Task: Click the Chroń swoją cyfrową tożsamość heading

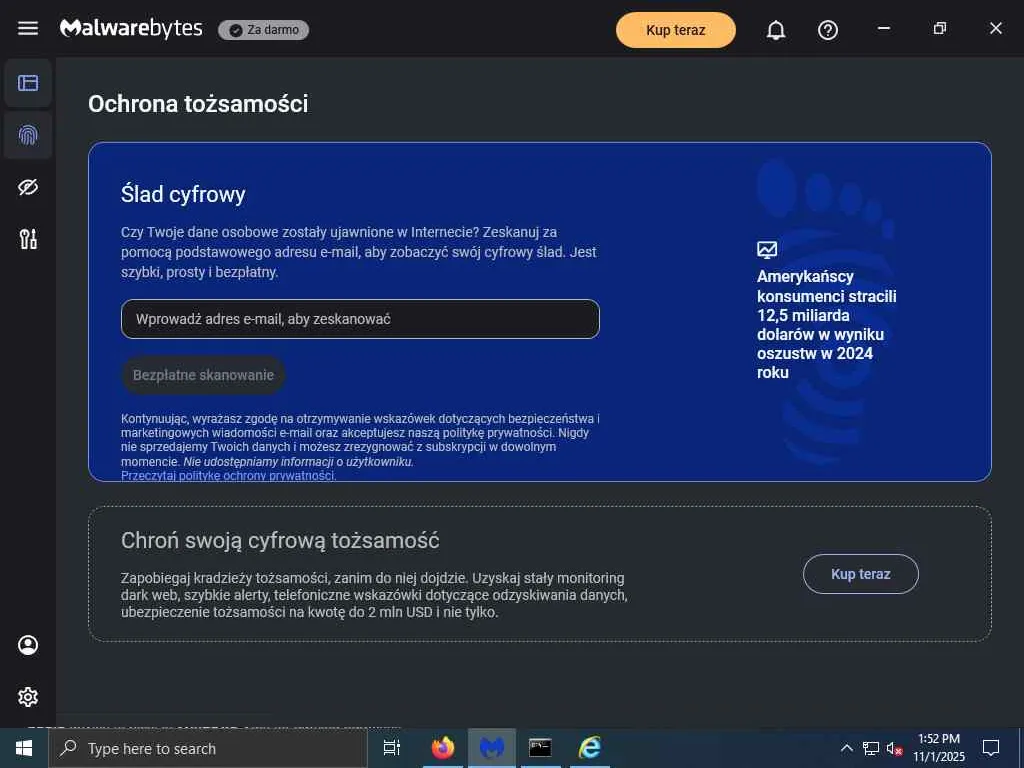Action: (x=280, y=541)
